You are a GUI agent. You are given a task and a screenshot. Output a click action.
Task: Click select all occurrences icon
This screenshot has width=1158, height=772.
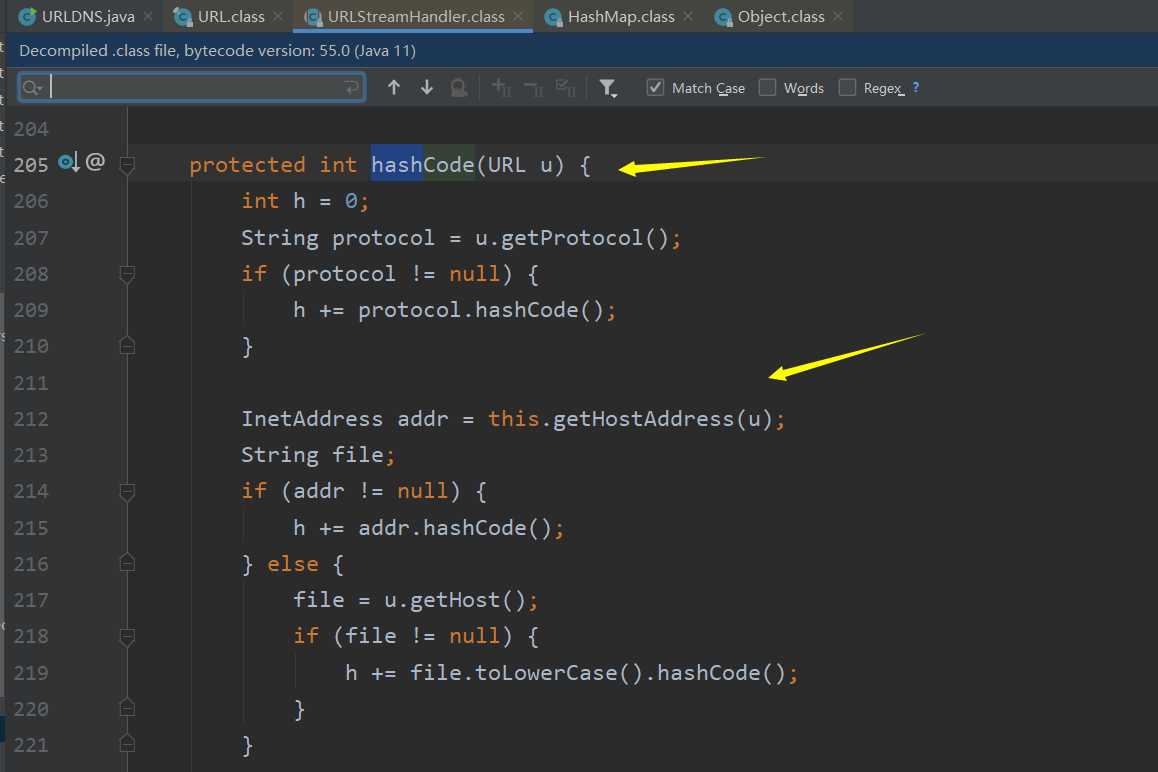pyautogui.click(x=566, y=88)
